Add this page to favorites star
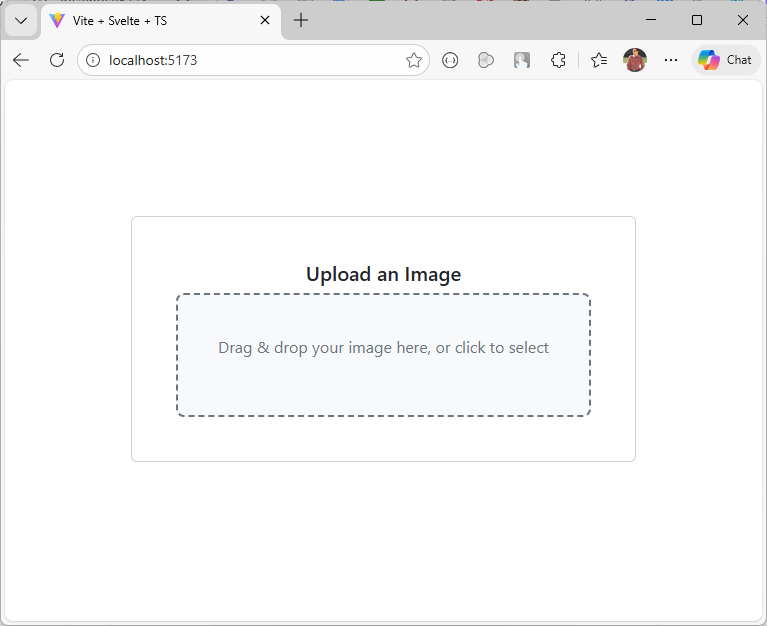767x626 pixels. 414,60
